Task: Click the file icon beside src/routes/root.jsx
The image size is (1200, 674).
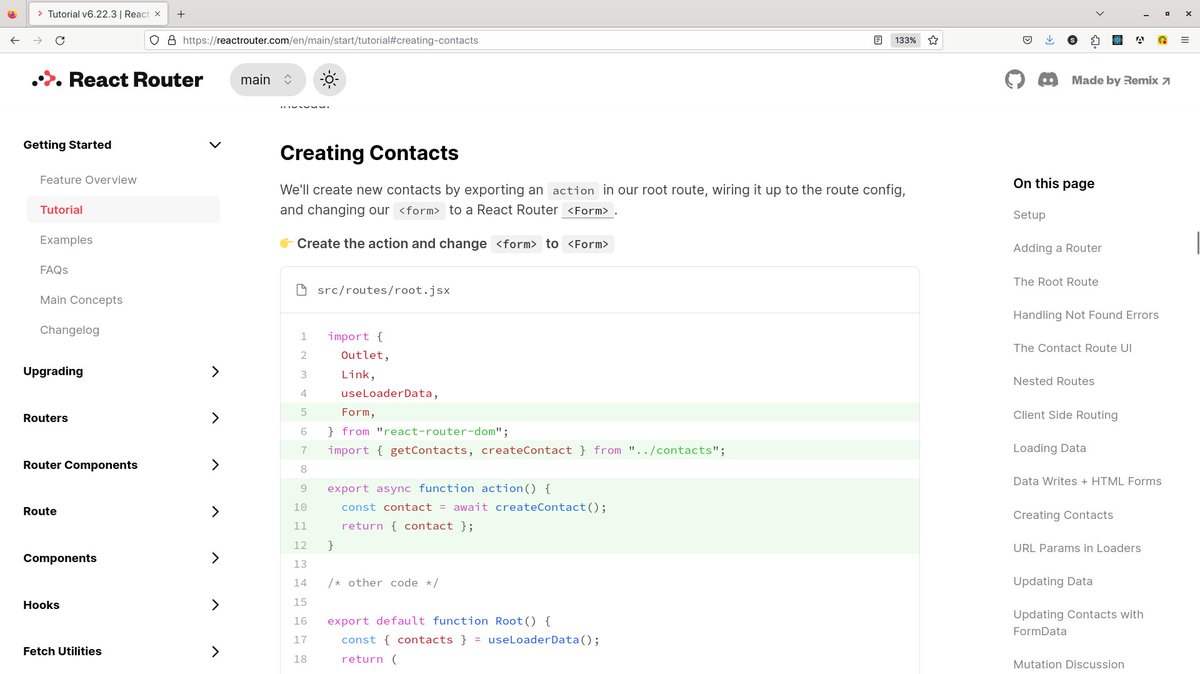Action: coord(302,290)
